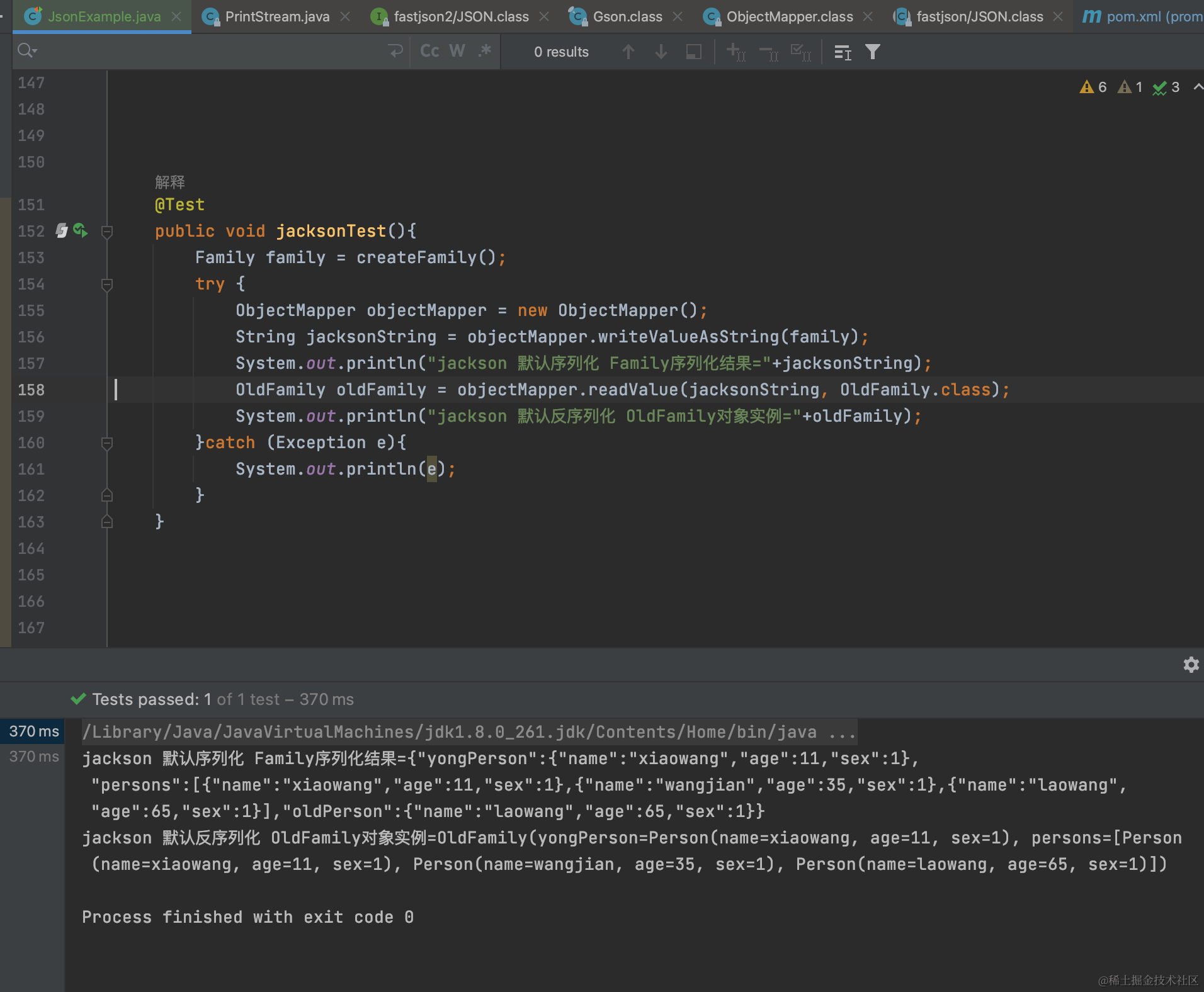Click the highlighted variable e on line 161

click(431, 469)
